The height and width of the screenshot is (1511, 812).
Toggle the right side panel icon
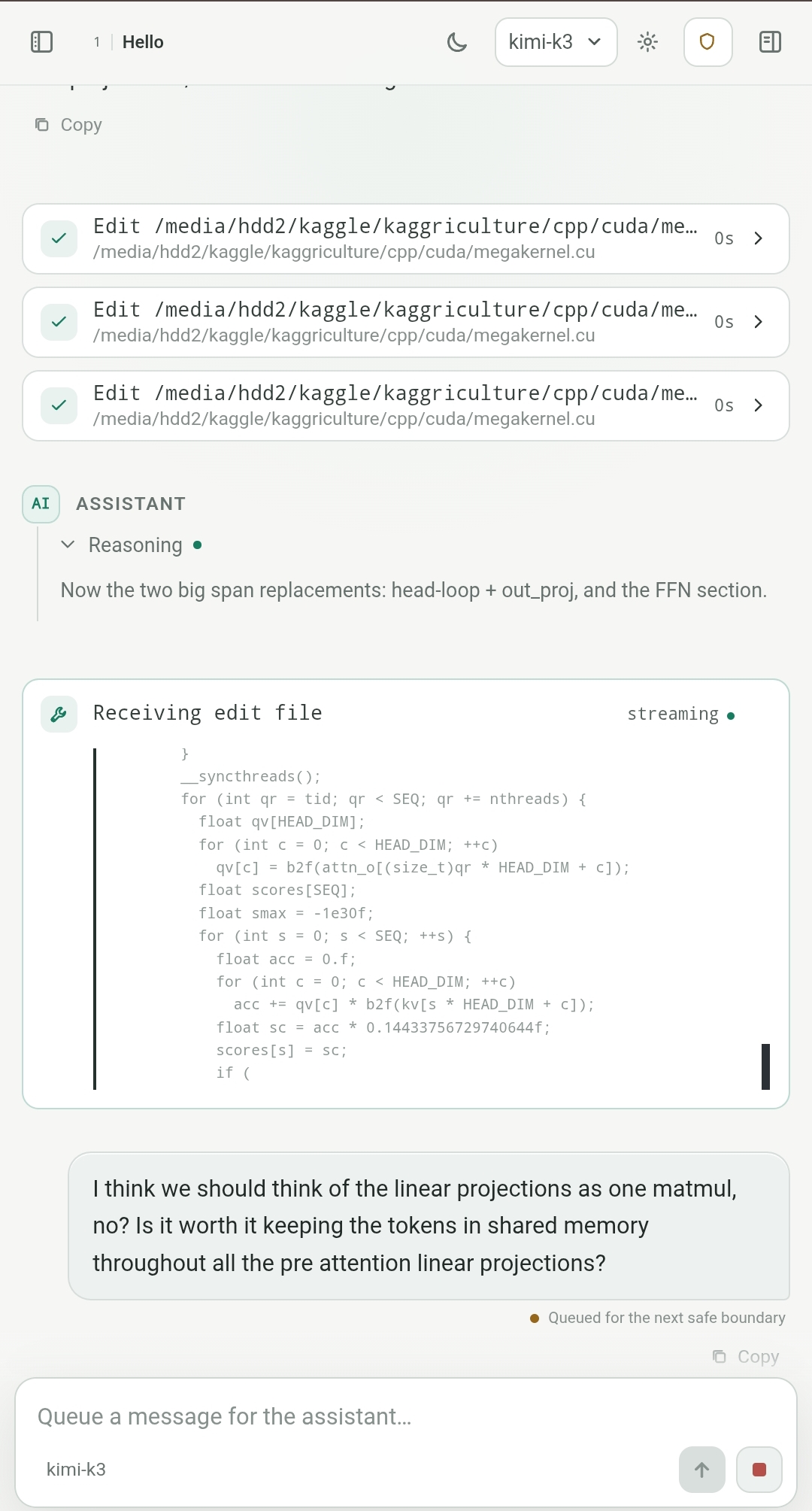pyautogui.click(x=771, y=42)
